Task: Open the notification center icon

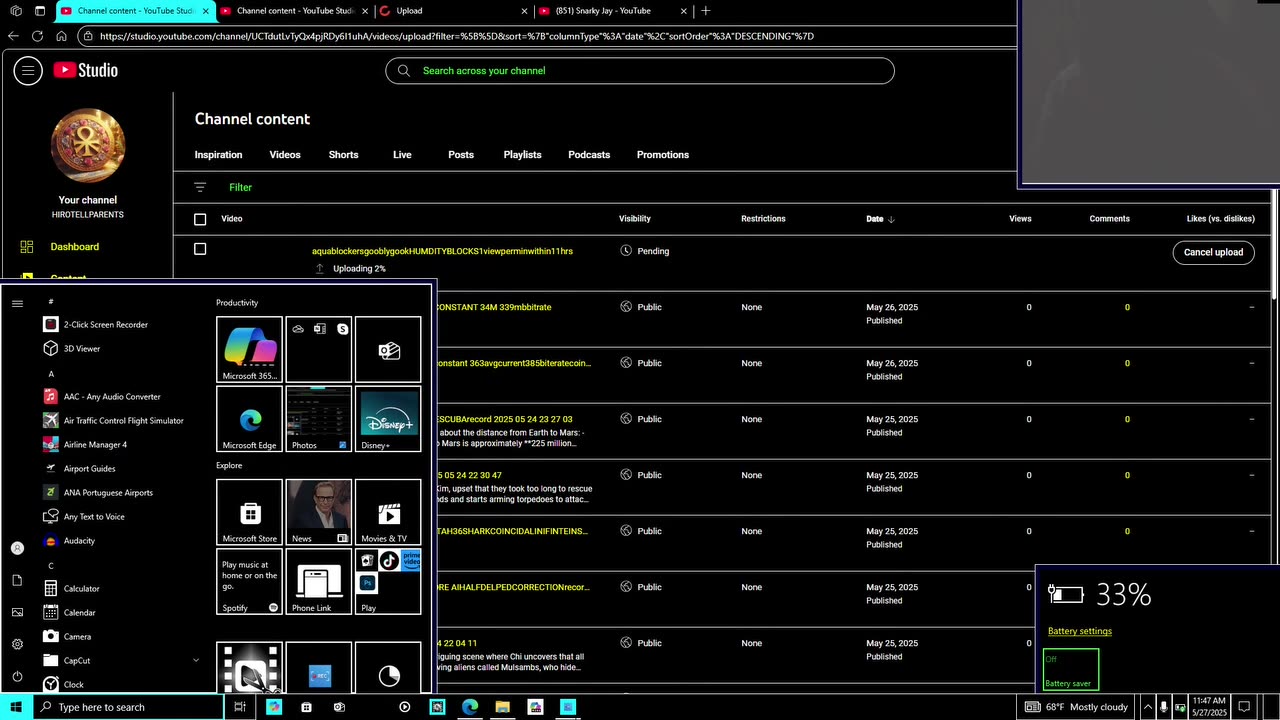Action: (x=1244, y=707)
